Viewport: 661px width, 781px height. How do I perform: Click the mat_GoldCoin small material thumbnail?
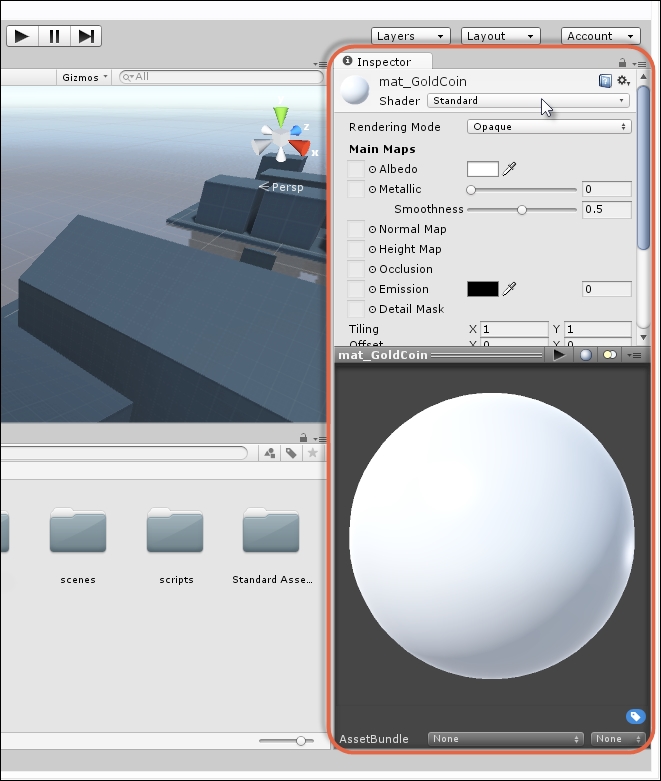pos(355,90)
